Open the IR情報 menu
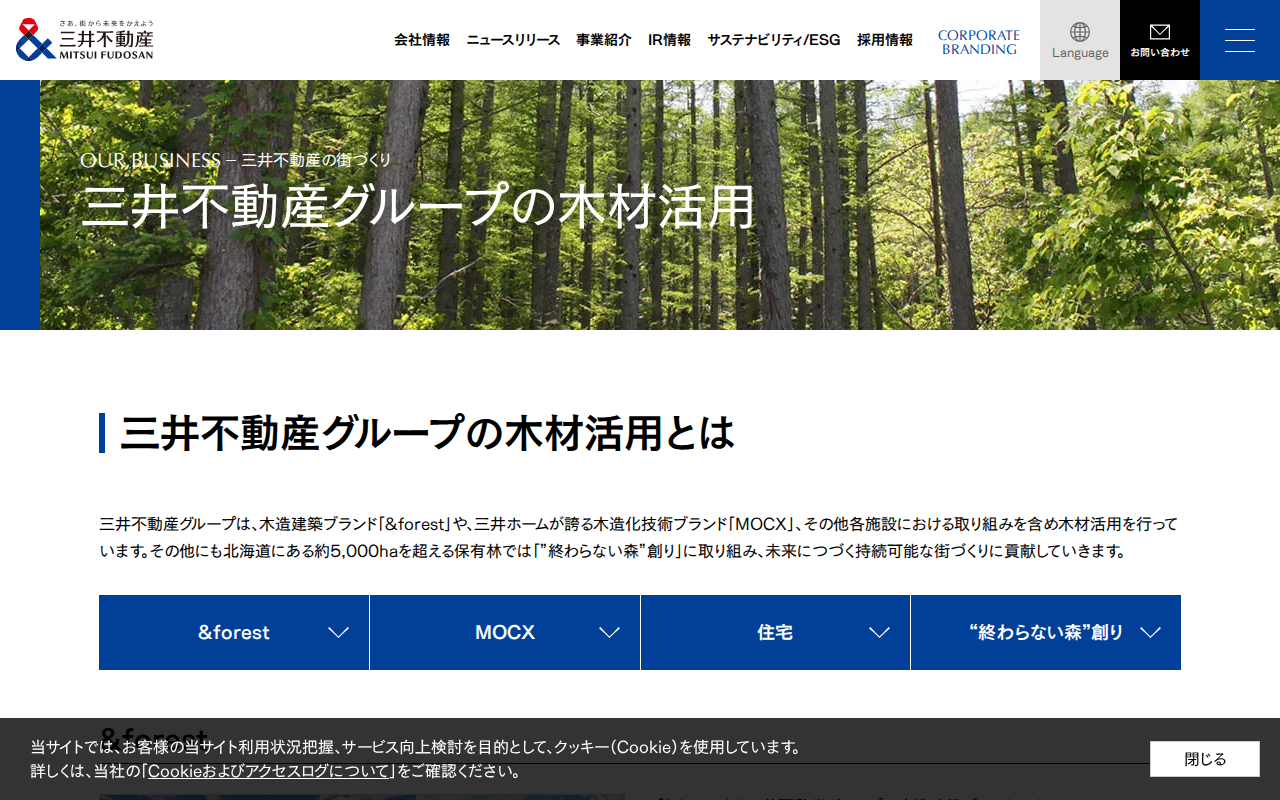This screenshot has width=1280, height=800. tap(669, 40)
